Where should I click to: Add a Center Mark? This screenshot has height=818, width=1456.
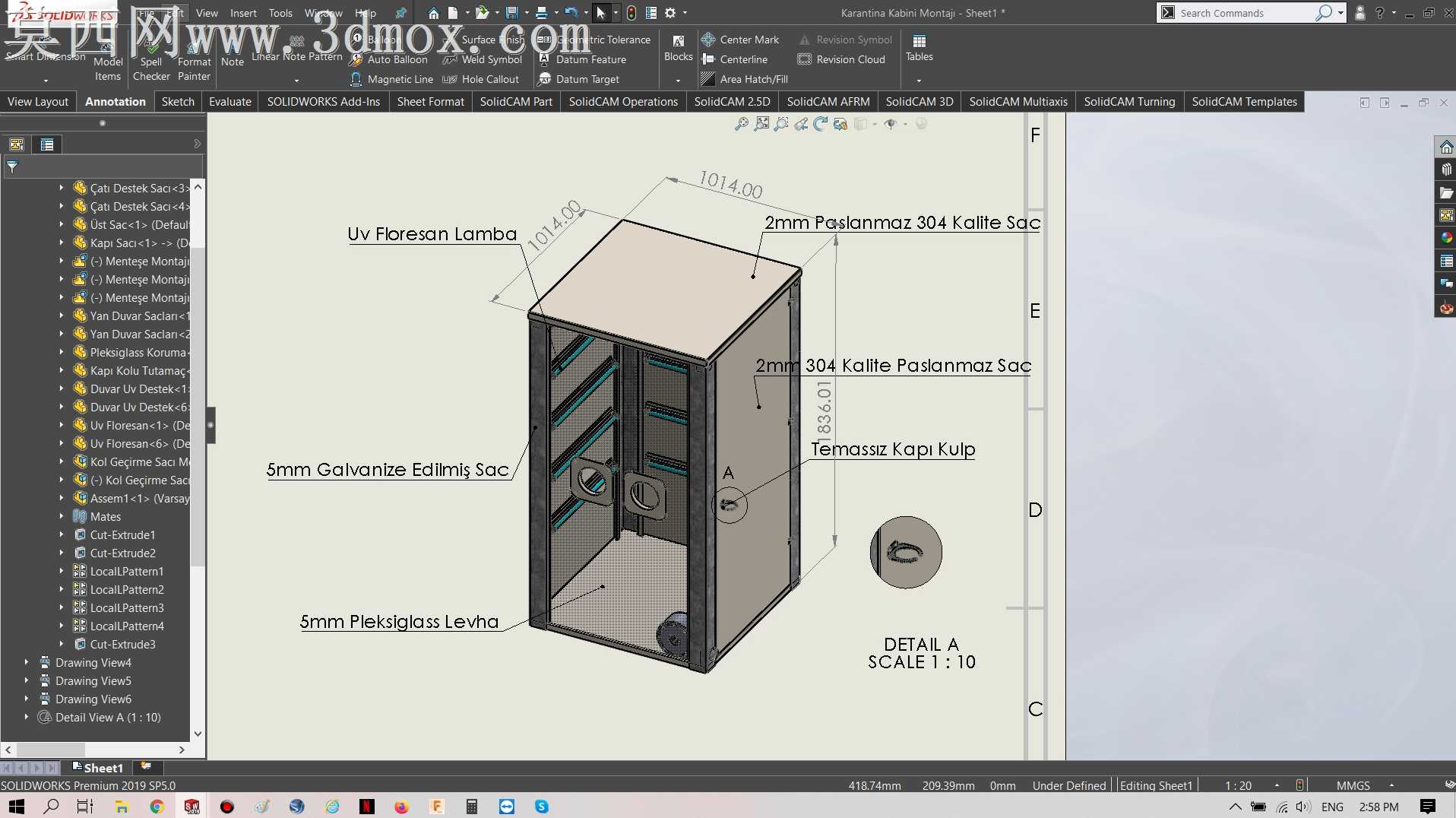tap(740, 40)
